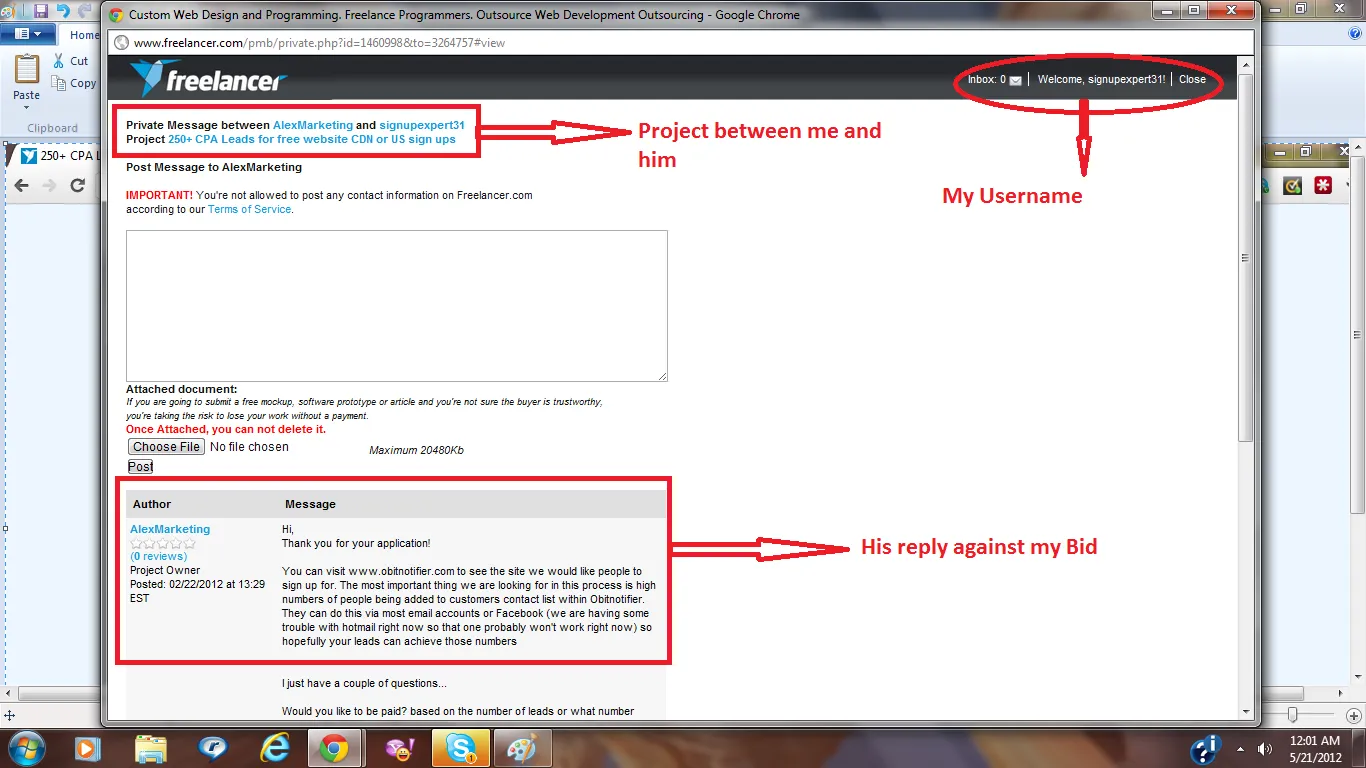Click the checkmark extension icon in browser
This screenshot has width=1366, height=768.
coord(1293,185)
